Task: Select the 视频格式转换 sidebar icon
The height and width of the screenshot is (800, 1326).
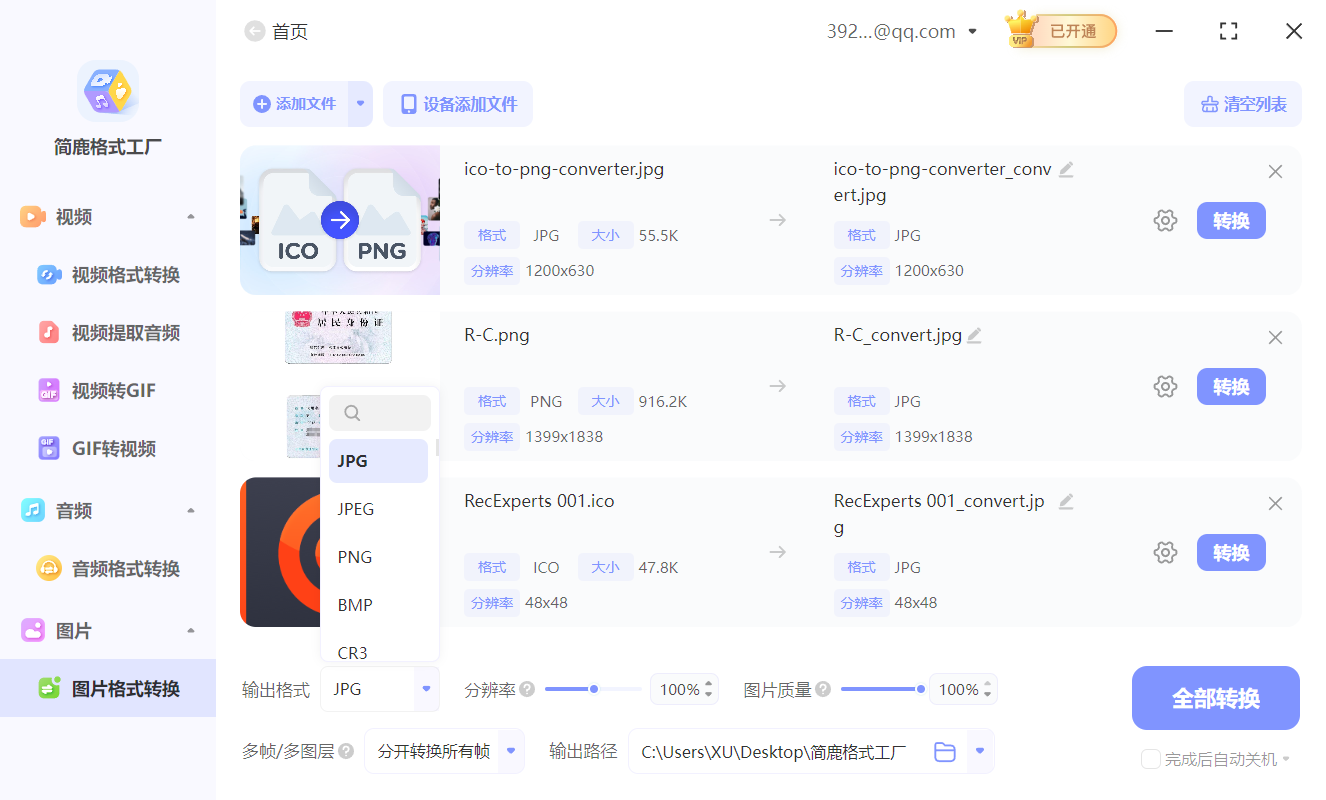Action: click(x=51, y=274)
